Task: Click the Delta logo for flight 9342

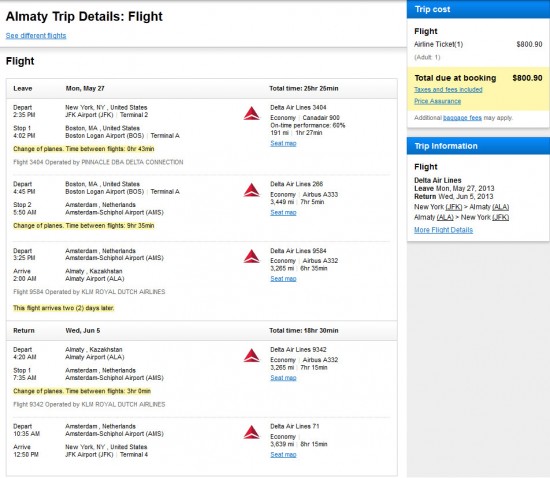Action: 251,356
